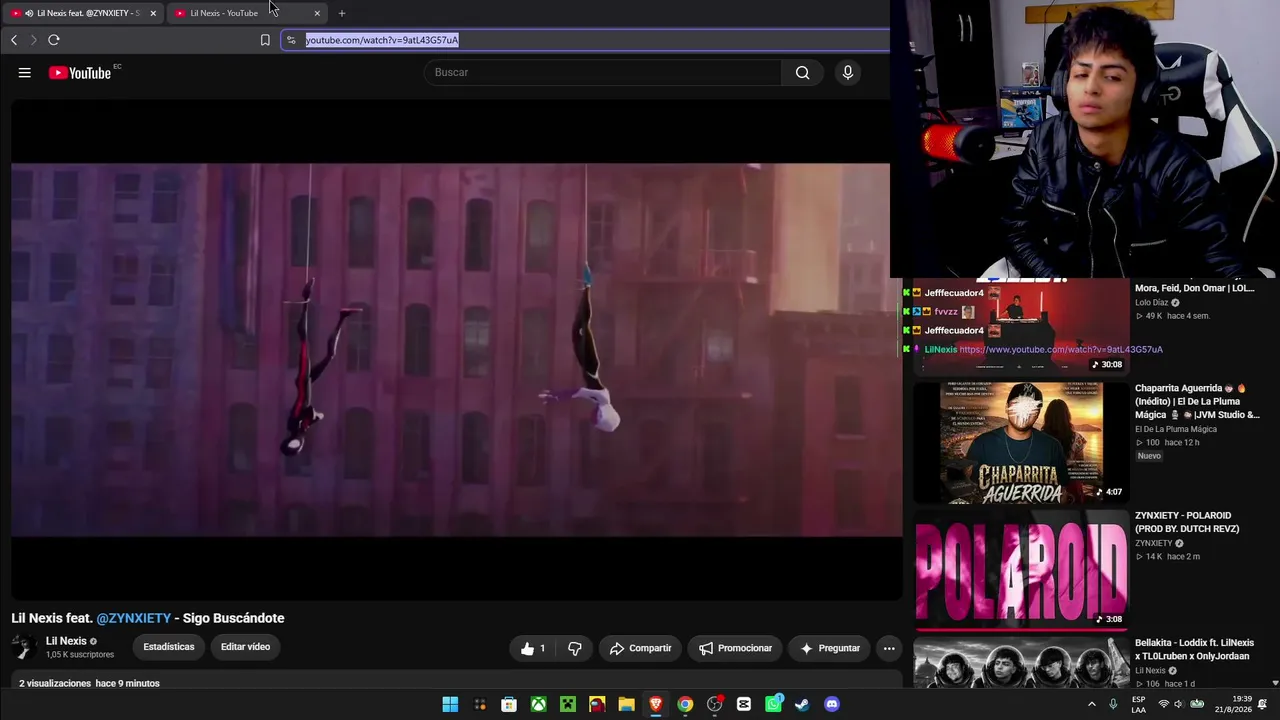
Task: Dislike the video with thumbs-down
Action: [575, 648]
